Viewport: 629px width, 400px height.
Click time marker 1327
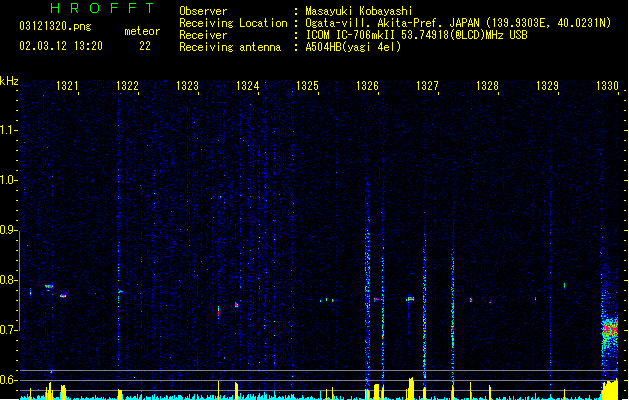coord(427,86)
